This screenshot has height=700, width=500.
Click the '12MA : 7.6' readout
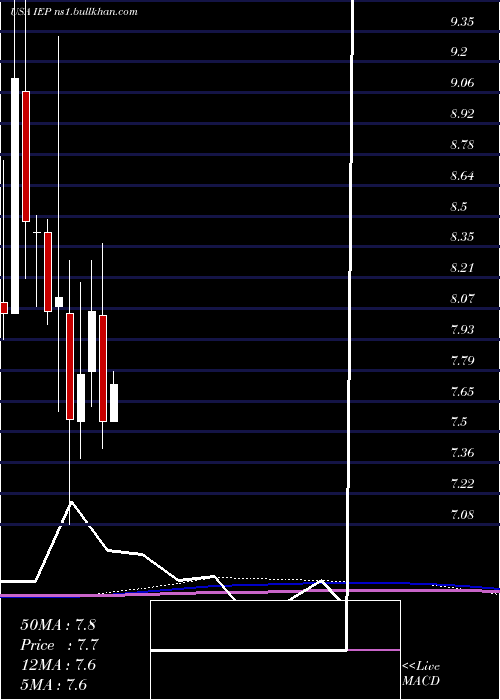[x=58, y=665]
